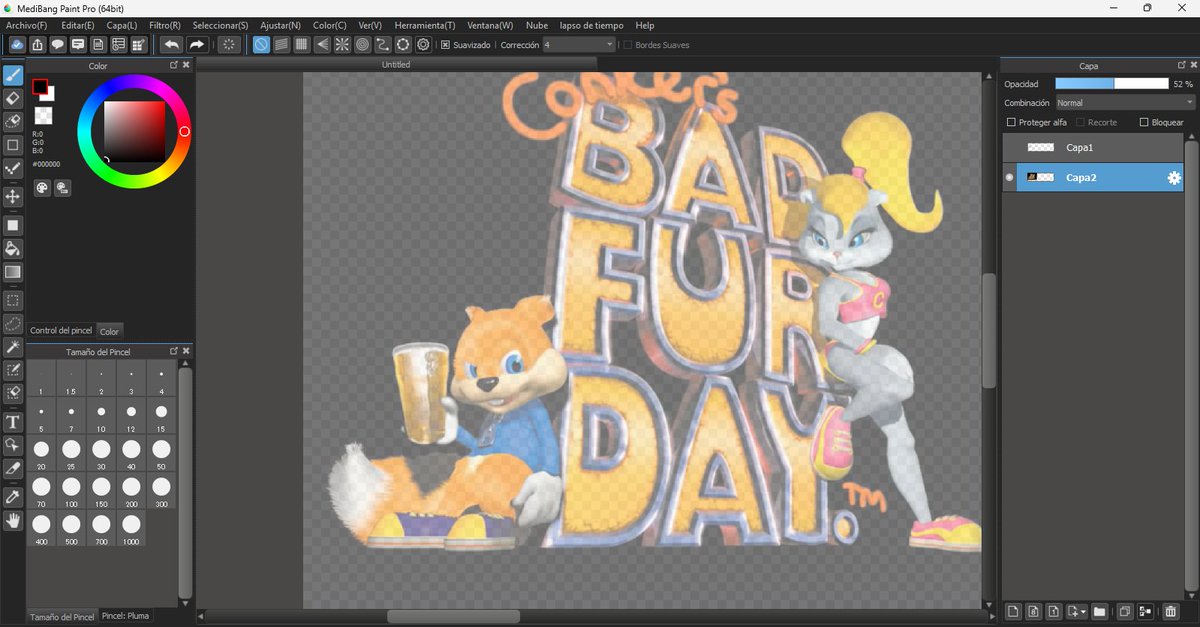Toggle visibility of layer Capa2
This screenshot has width=1200, height=627.
click(x=1009, y=177)
